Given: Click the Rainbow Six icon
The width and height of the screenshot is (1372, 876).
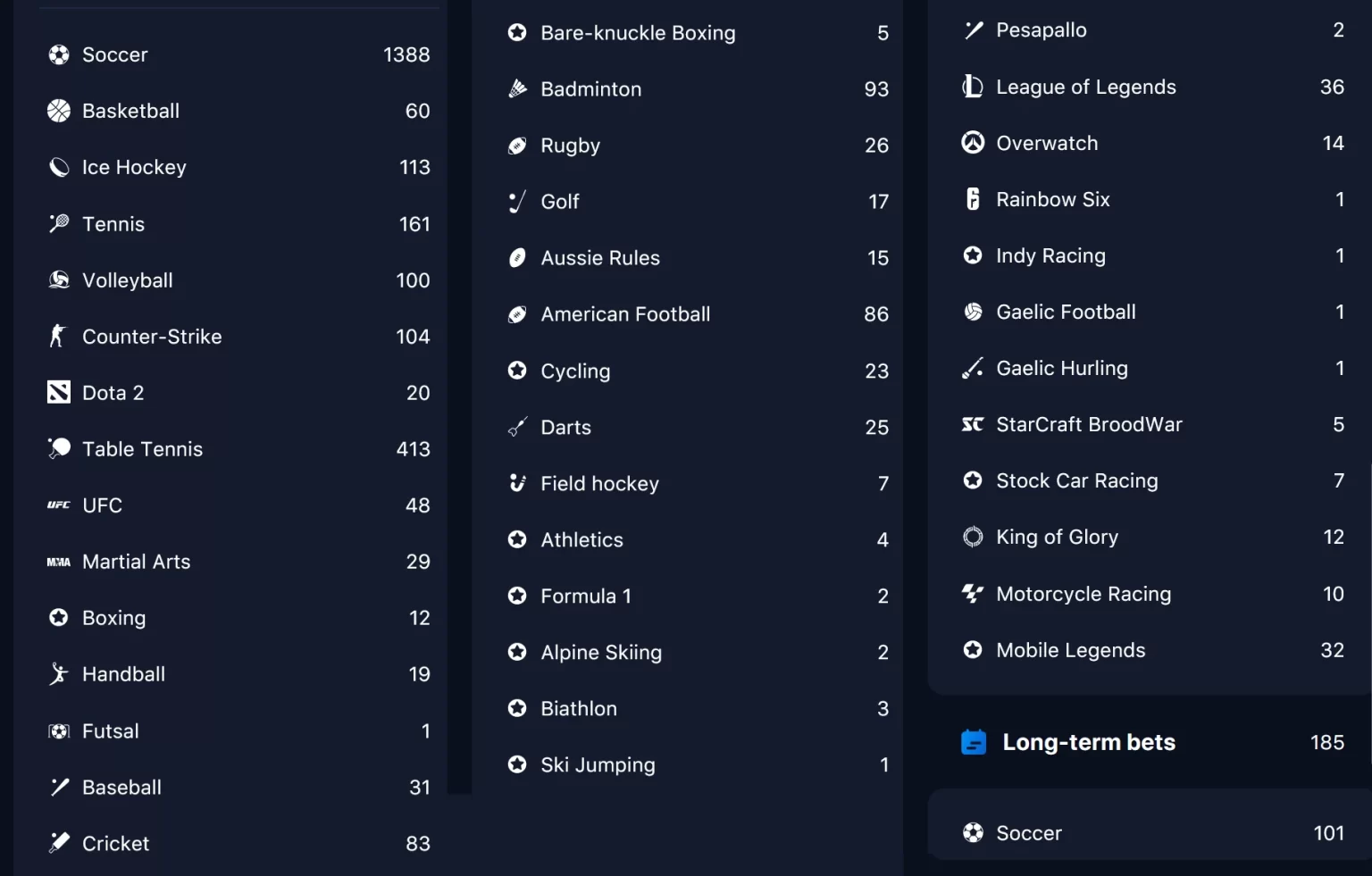Looking at the screenshot, I should [x=973, y=199].
